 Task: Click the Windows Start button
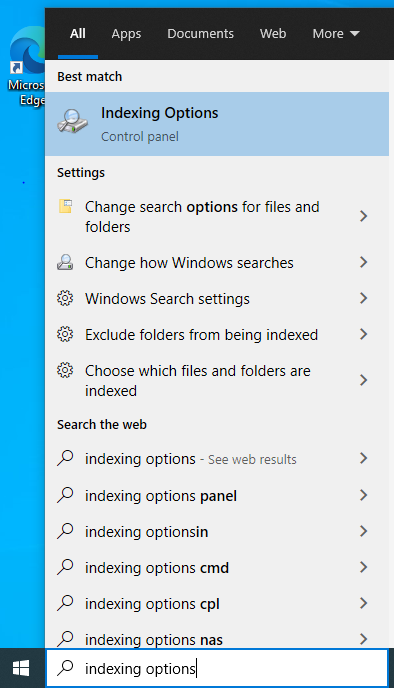pyautogui.click(x=21, y=668)
